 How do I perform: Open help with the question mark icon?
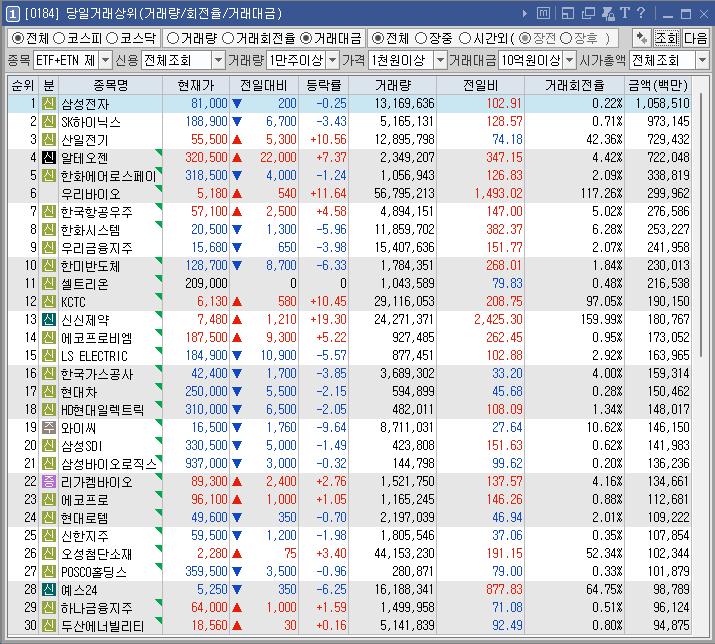click(641, 13)
